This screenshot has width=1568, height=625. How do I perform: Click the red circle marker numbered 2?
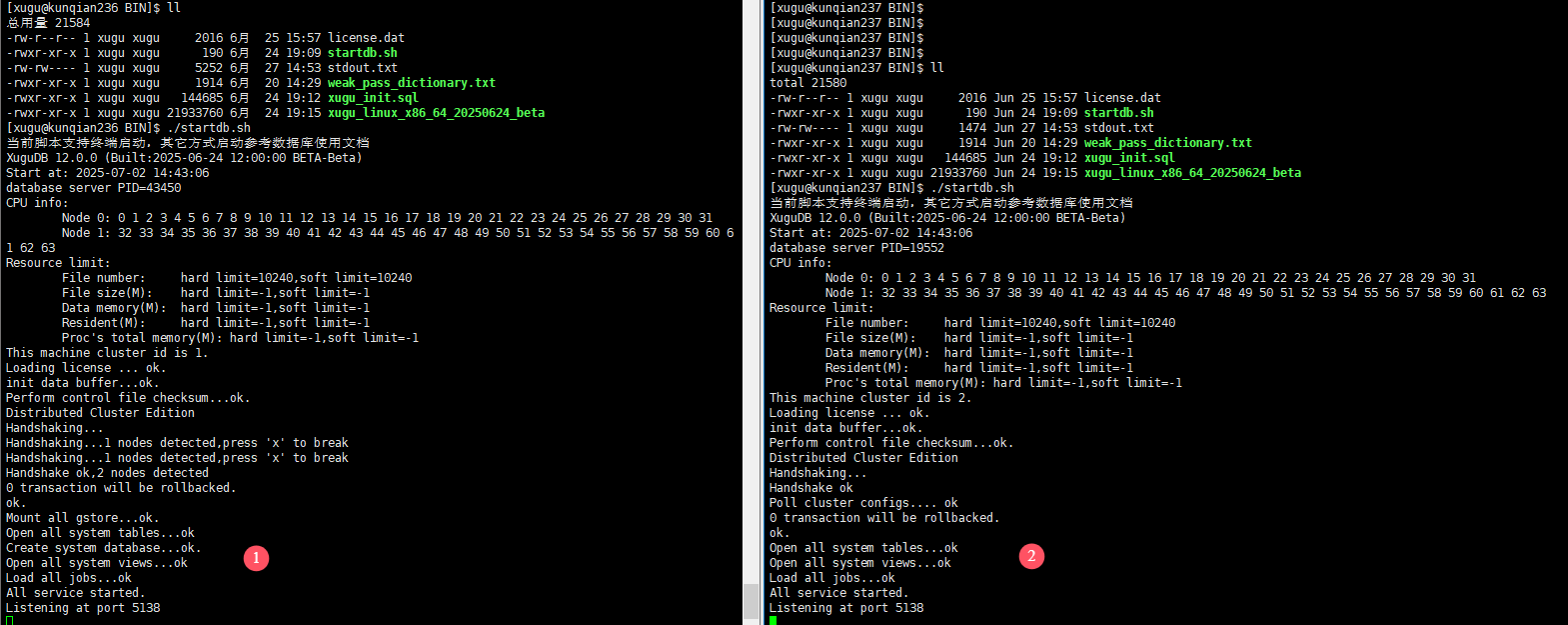click(x=1031, y=556)
